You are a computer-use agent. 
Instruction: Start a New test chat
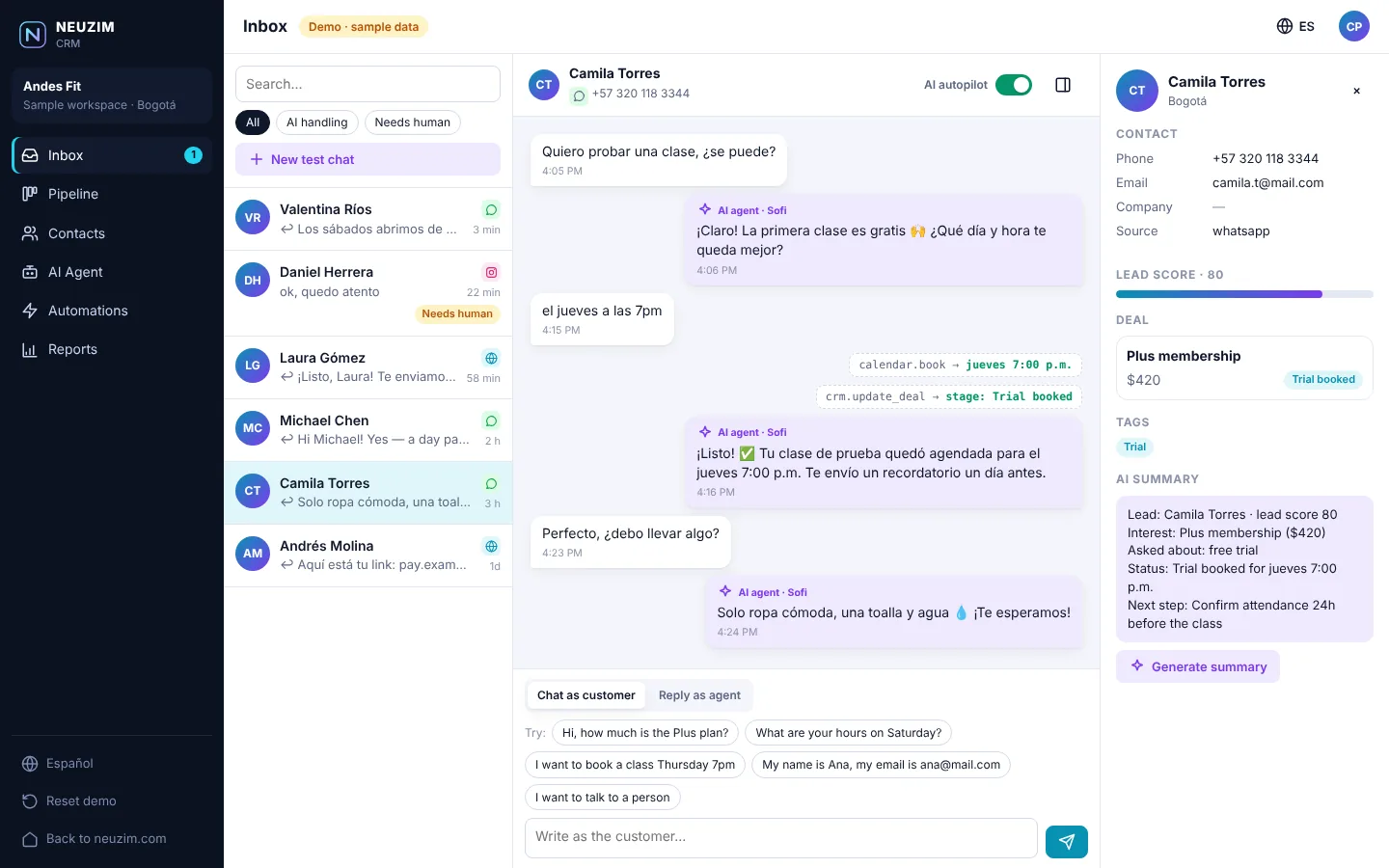[x=368, y=159]
